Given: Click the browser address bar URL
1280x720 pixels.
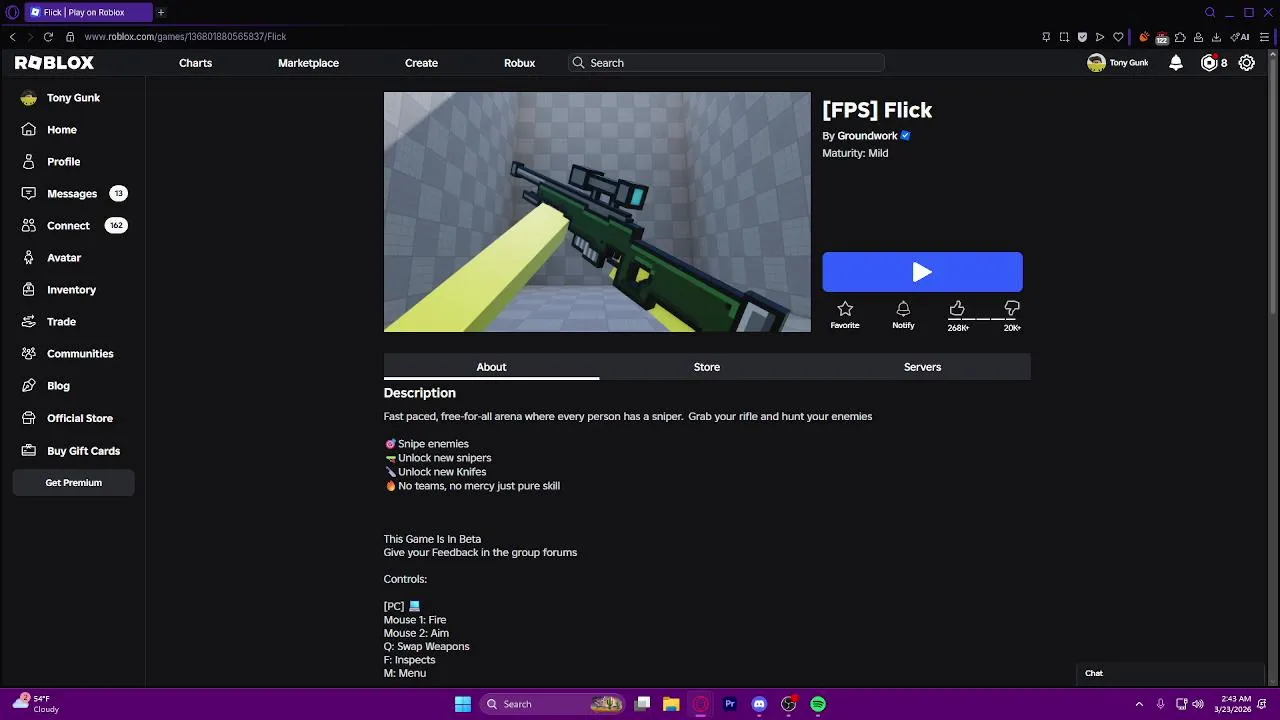Looking at the screenshot, I should 185,37.
